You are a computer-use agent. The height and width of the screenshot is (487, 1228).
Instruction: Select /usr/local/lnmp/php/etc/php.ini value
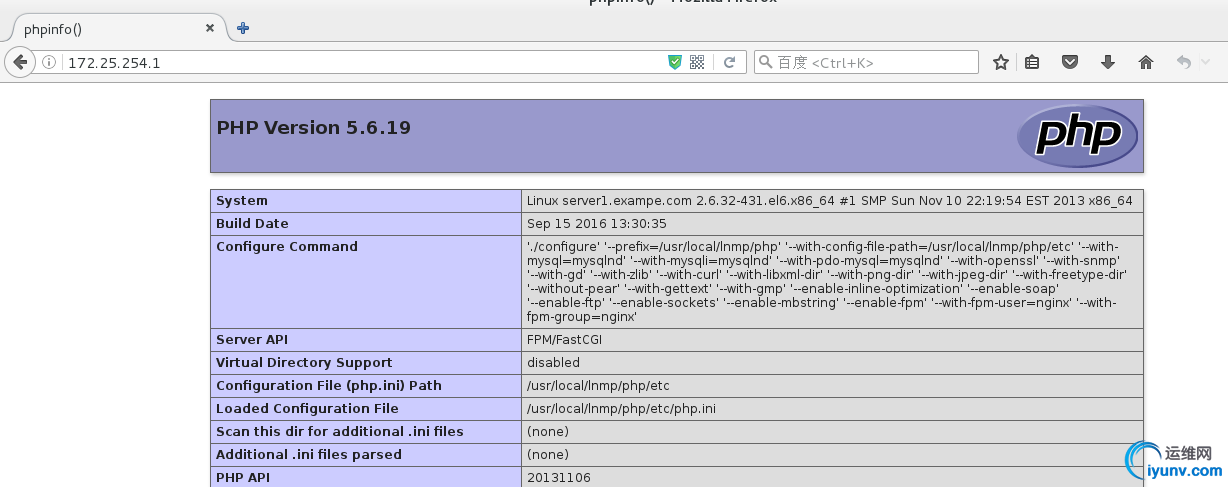[621, 409]
